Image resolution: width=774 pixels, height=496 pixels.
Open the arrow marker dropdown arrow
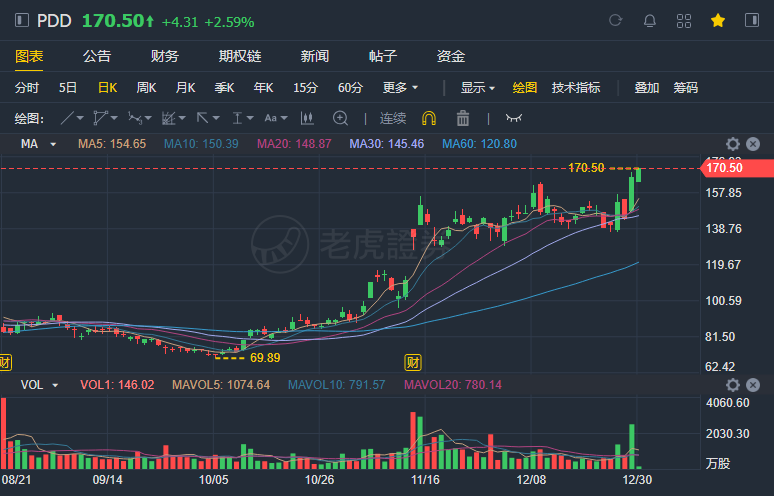point(216,118)
